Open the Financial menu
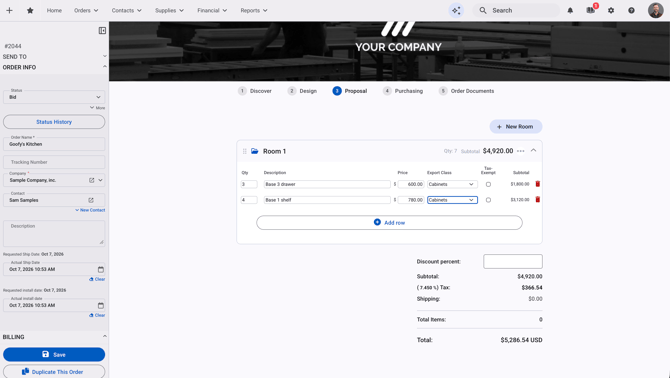670x378 pixels. 212,10
